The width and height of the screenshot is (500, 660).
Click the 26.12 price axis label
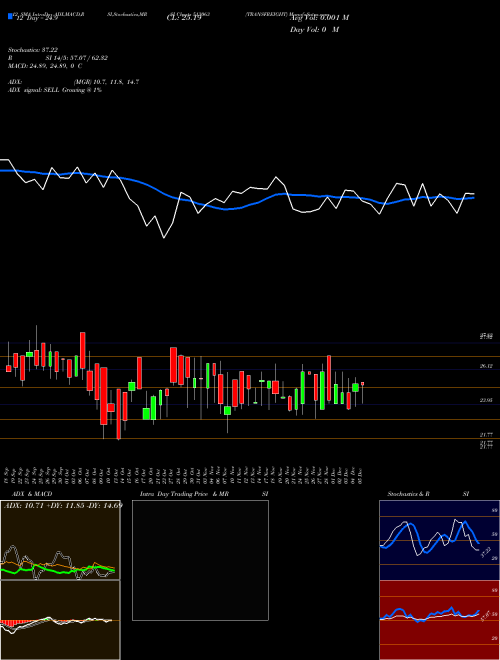486,366
